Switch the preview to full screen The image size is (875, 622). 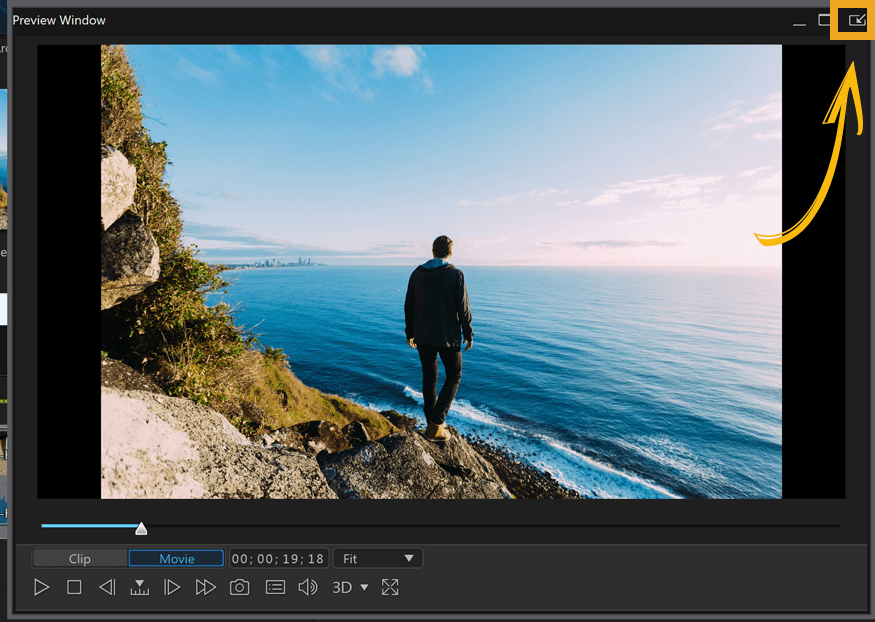pyautogui.click(x=390, y=587)
